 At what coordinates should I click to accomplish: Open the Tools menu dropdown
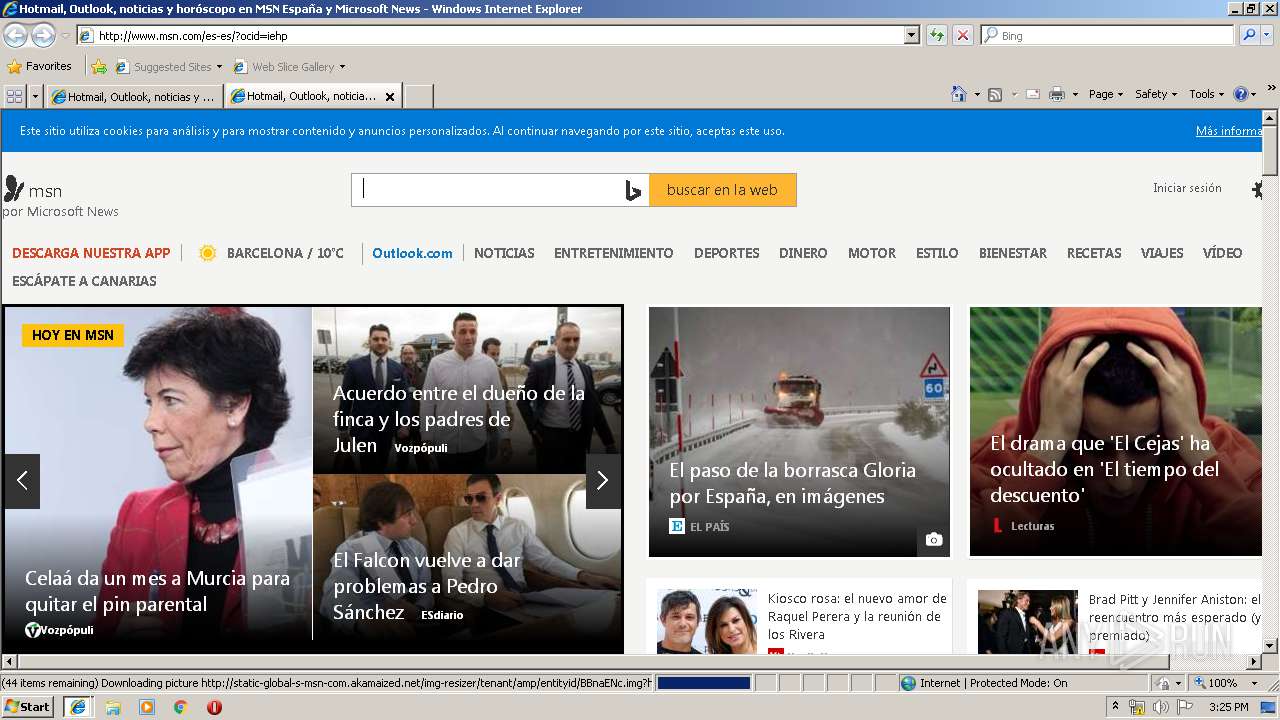click(1206, 94)
